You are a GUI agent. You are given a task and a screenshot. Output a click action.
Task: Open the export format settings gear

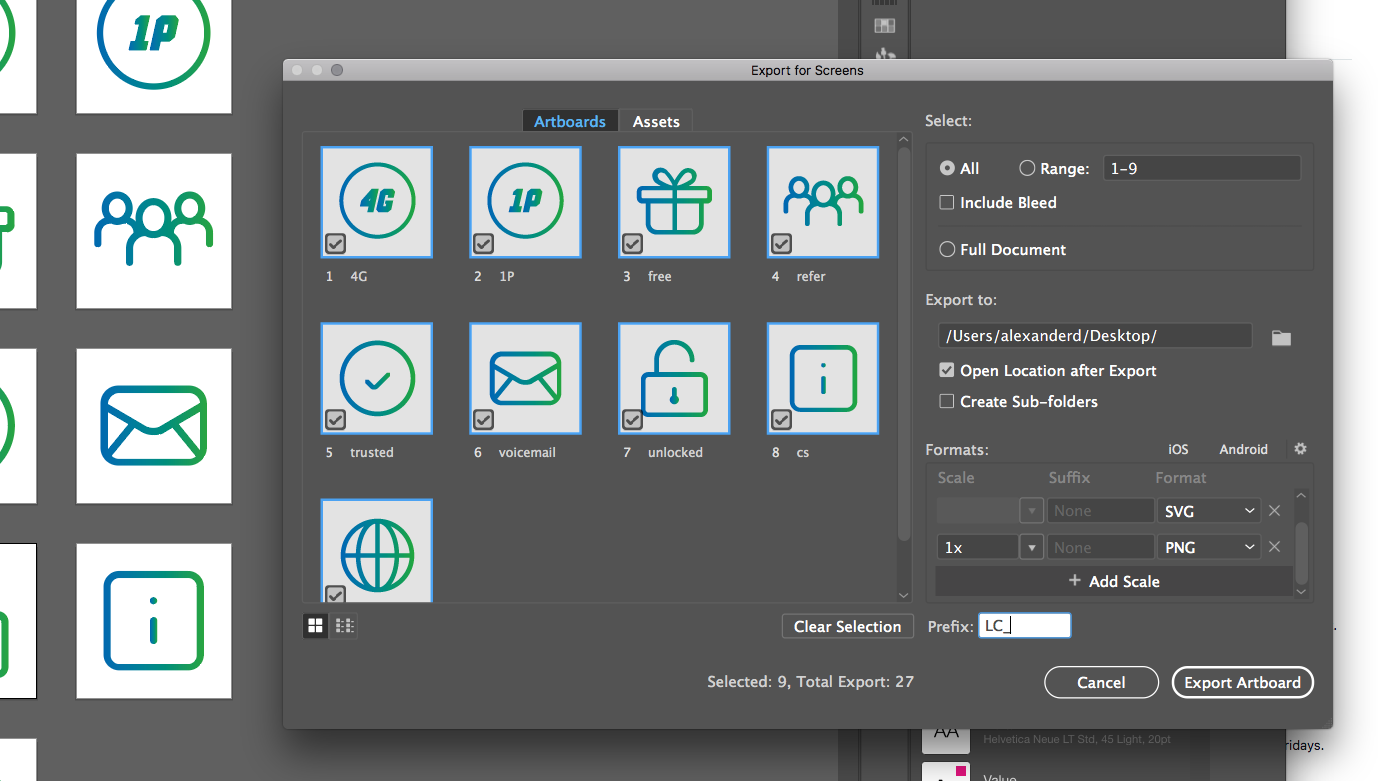pos(1300,449)
